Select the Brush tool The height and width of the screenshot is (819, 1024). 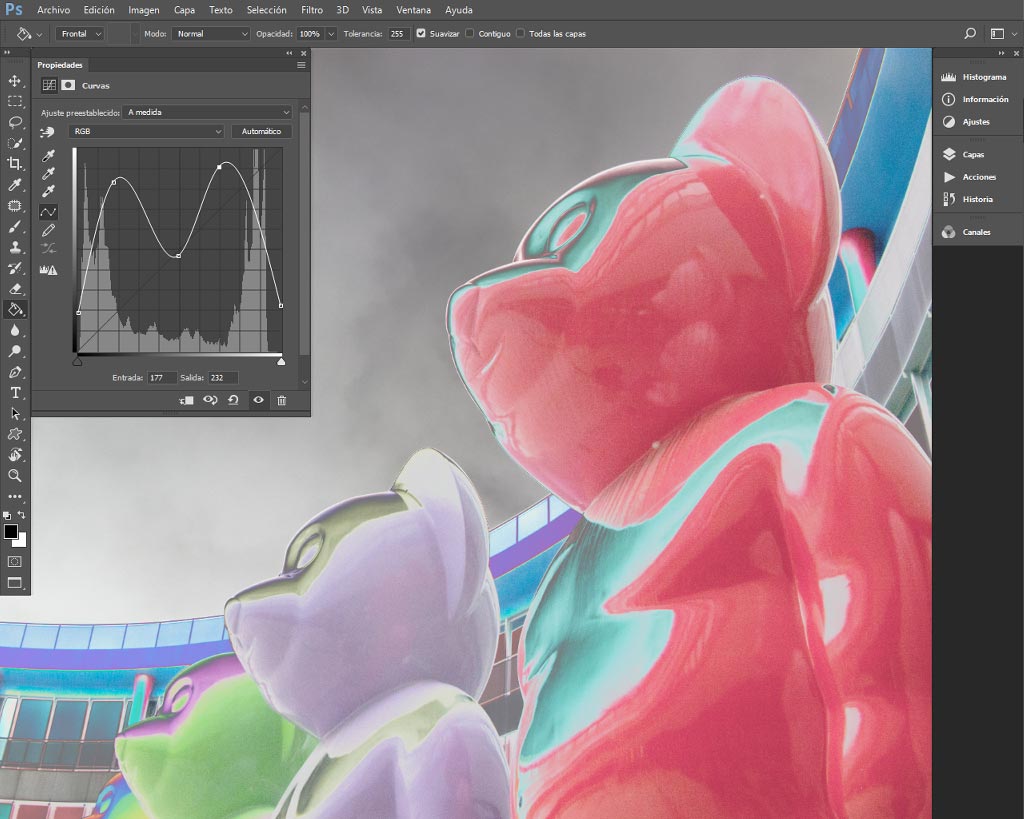click(14, 227)
